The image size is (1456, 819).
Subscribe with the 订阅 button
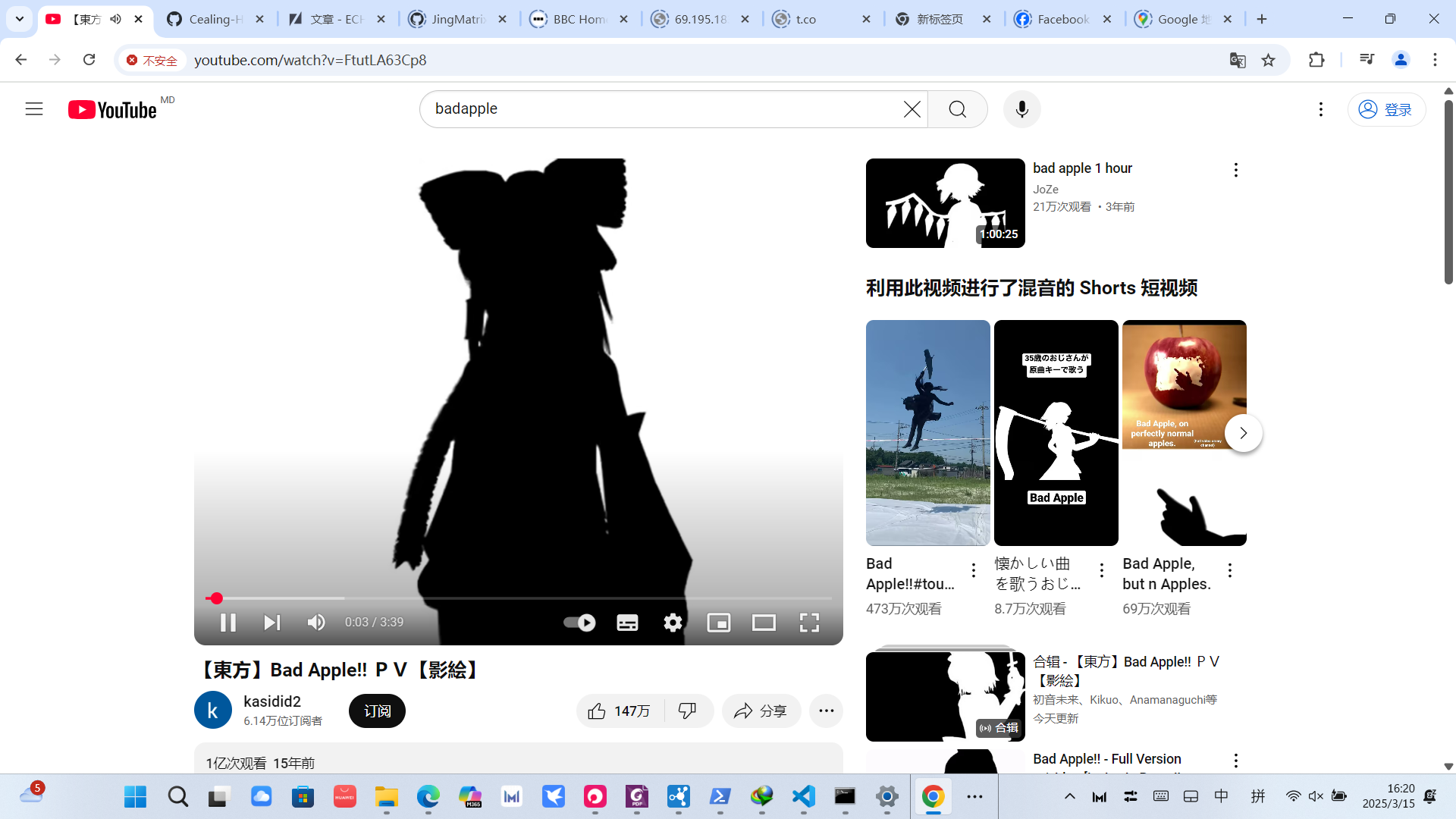(377, 711)
